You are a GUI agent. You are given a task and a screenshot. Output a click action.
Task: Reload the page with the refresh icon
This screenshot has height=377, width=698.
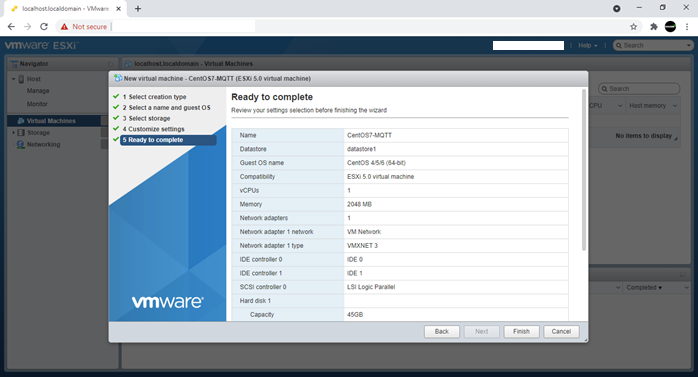point(44,27)
